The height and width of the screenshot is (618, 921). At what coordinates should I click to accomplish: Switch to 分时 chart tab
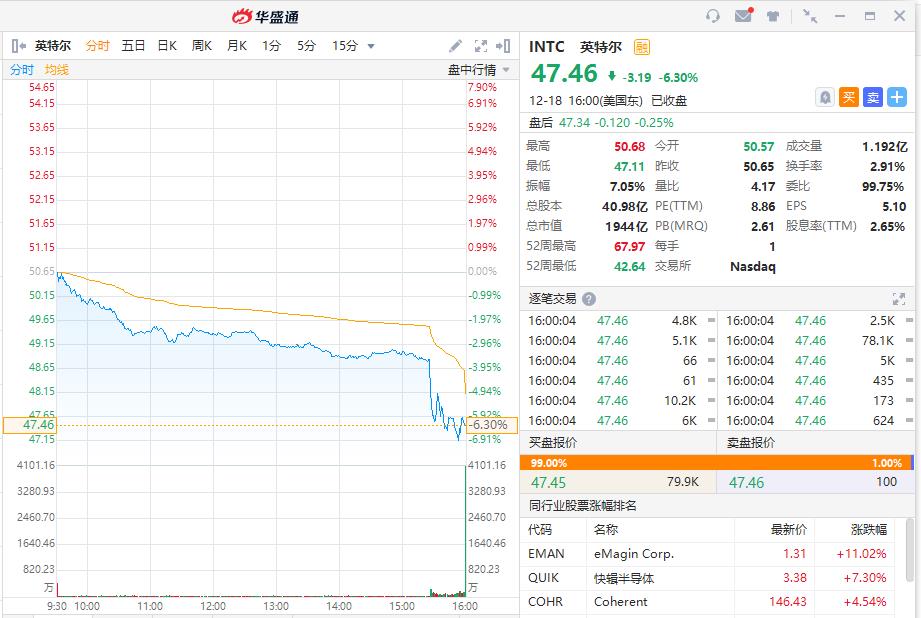point(98,46)
